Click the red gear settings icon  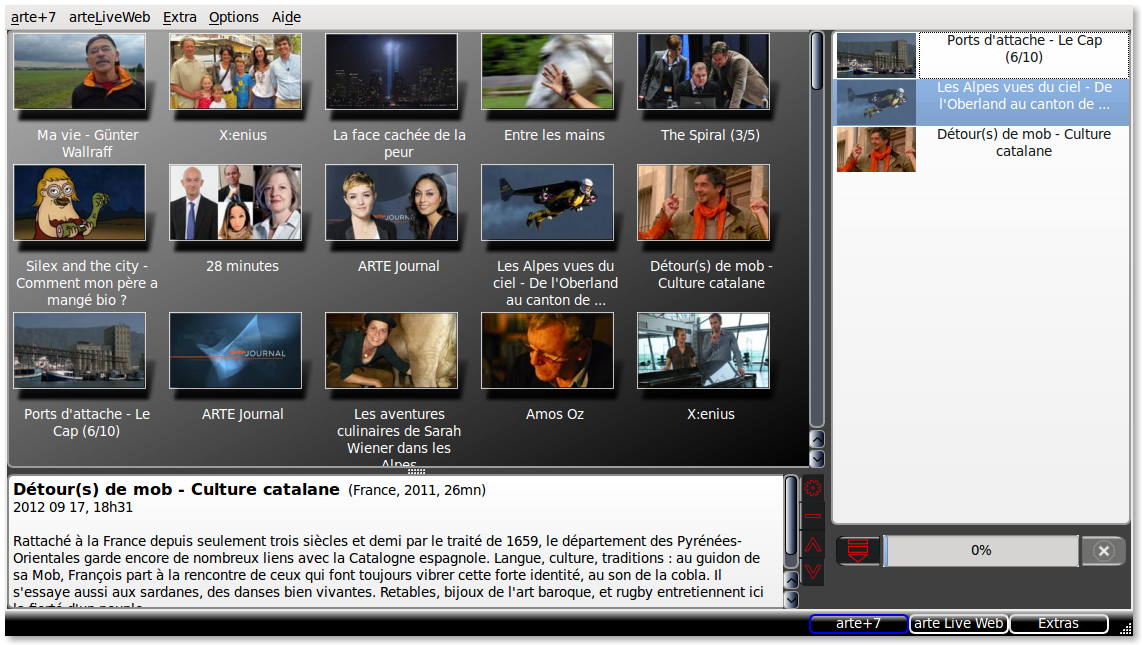tap(813, 488)
